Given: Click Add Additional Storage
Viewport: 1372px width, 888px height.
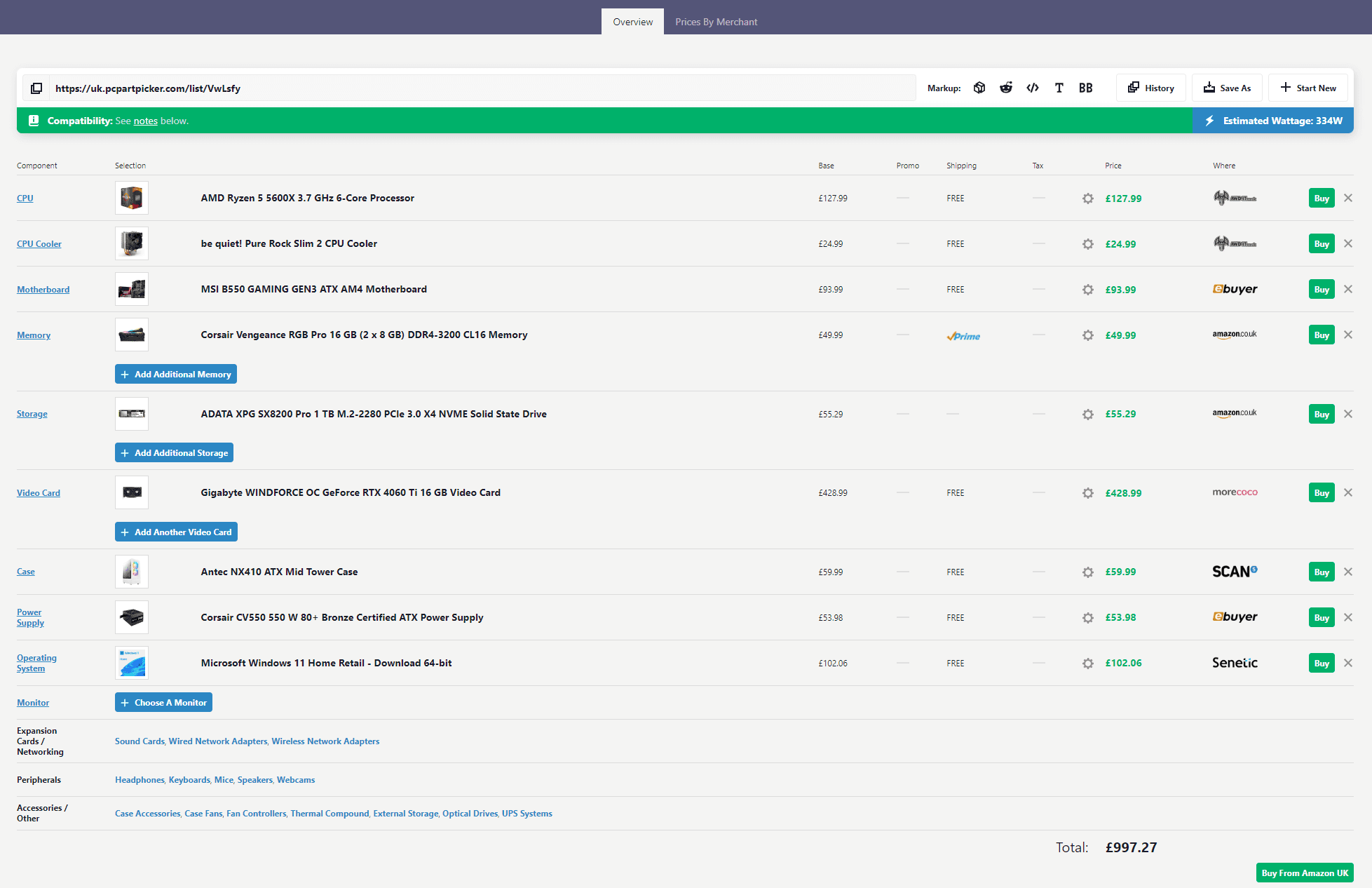Looking at the screenshot, I should pos(174,452).
